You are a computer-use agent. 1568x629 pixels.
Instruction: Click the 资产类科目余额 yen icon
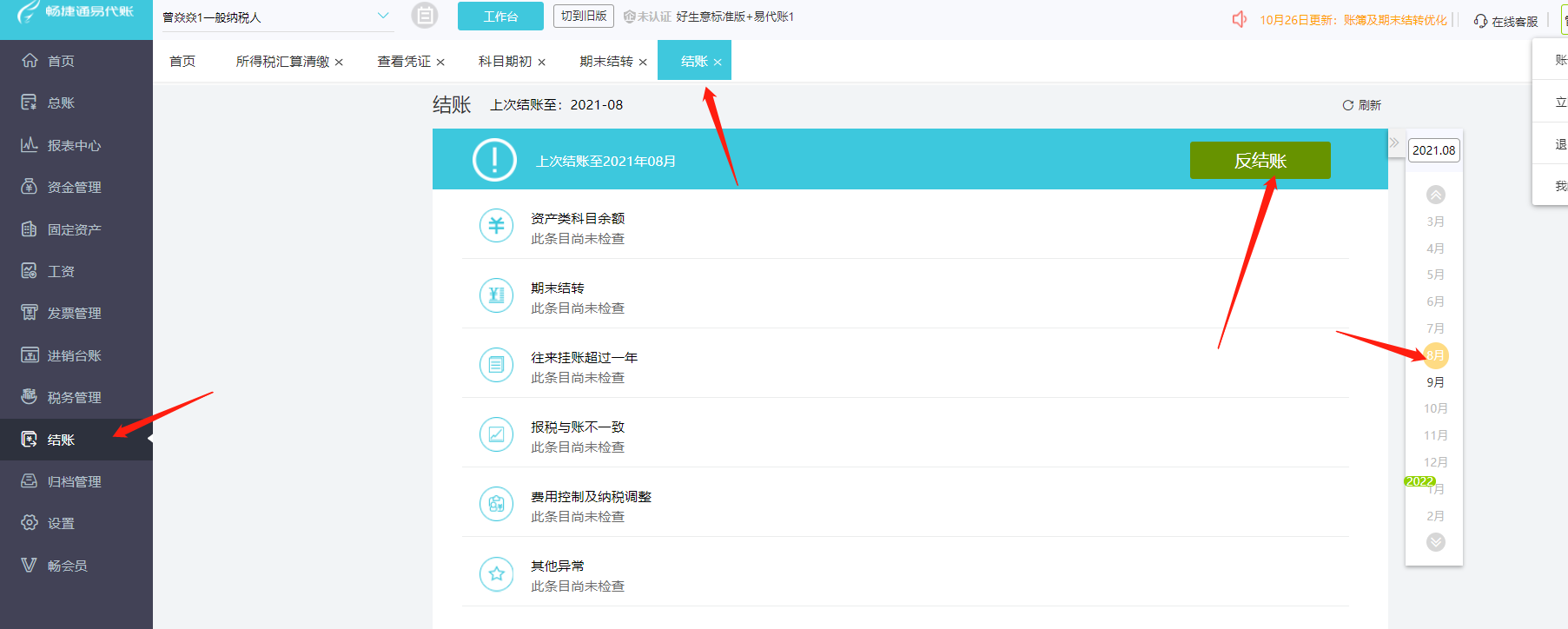pos(496,226)
